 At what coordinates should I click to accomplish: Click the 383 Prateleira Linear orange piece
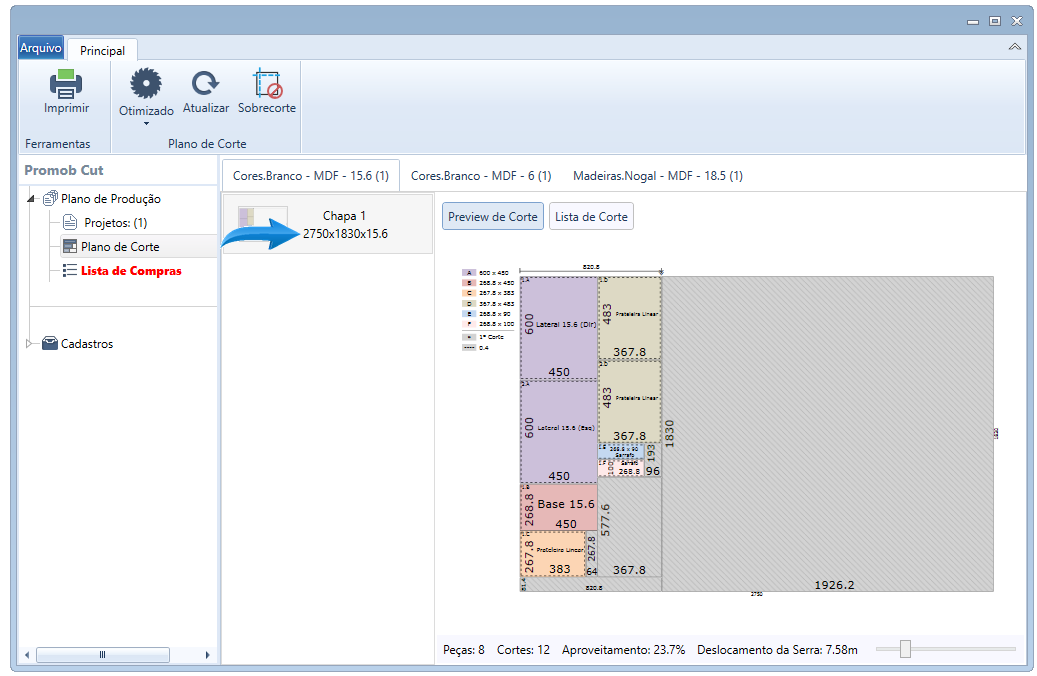pos(553,554)
